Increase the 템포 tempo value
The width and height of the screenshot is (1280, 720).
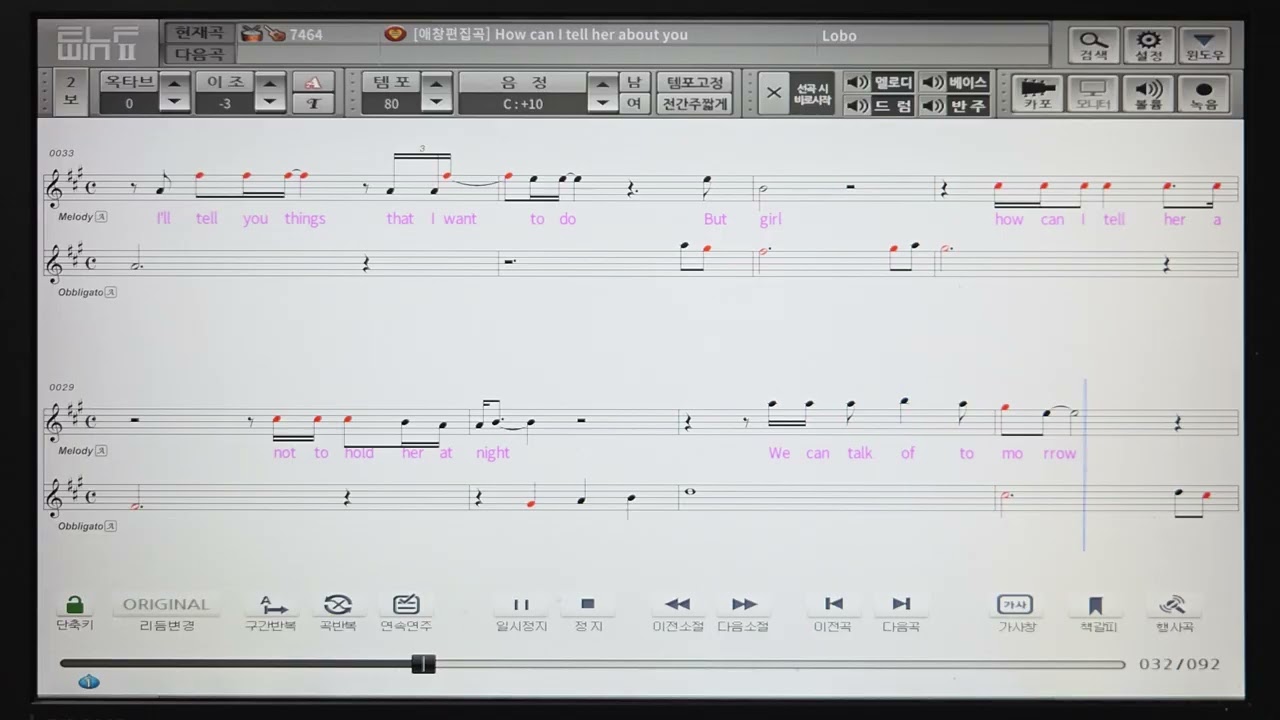click(x=436, y=82)
